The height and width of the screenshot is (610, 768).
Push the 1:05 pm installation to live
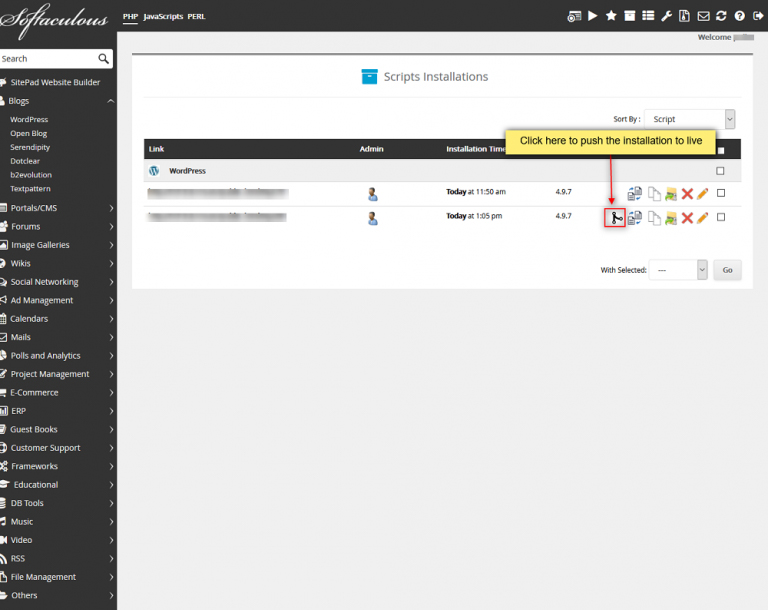click(x=615, y=218)
